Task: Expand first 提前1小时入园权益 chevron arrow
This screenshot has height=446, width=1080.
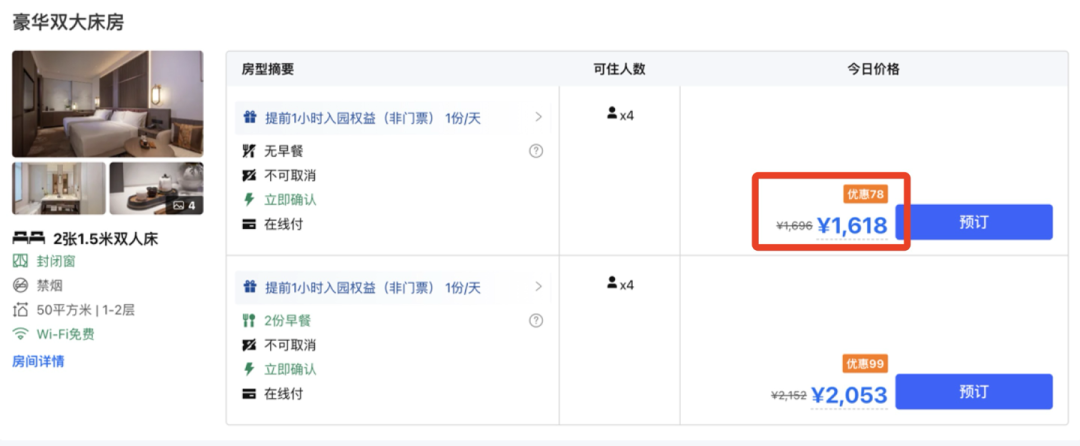Action: 538,117
